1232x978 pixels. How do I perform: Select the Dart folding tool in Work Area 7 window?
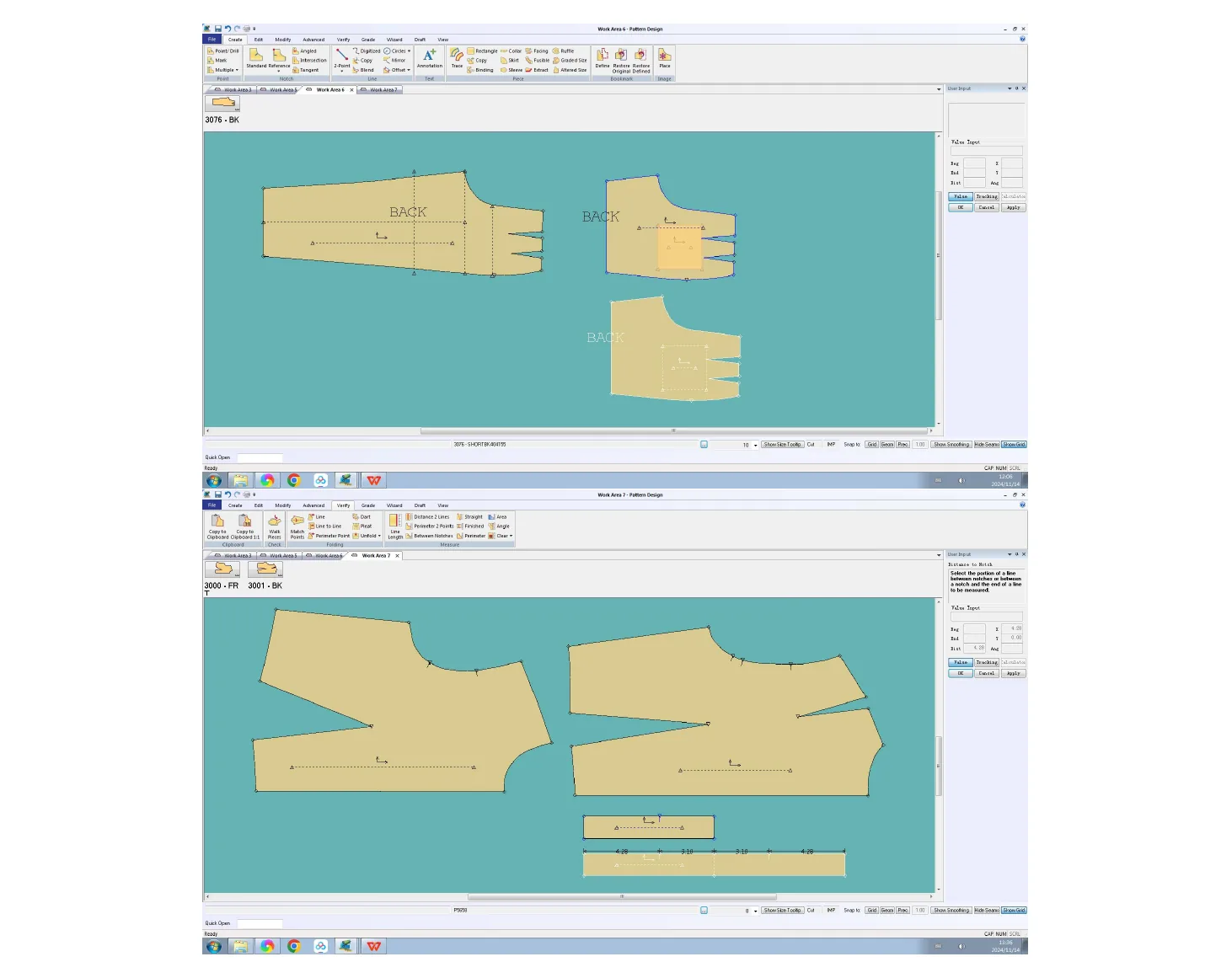[x=362, y=517]
